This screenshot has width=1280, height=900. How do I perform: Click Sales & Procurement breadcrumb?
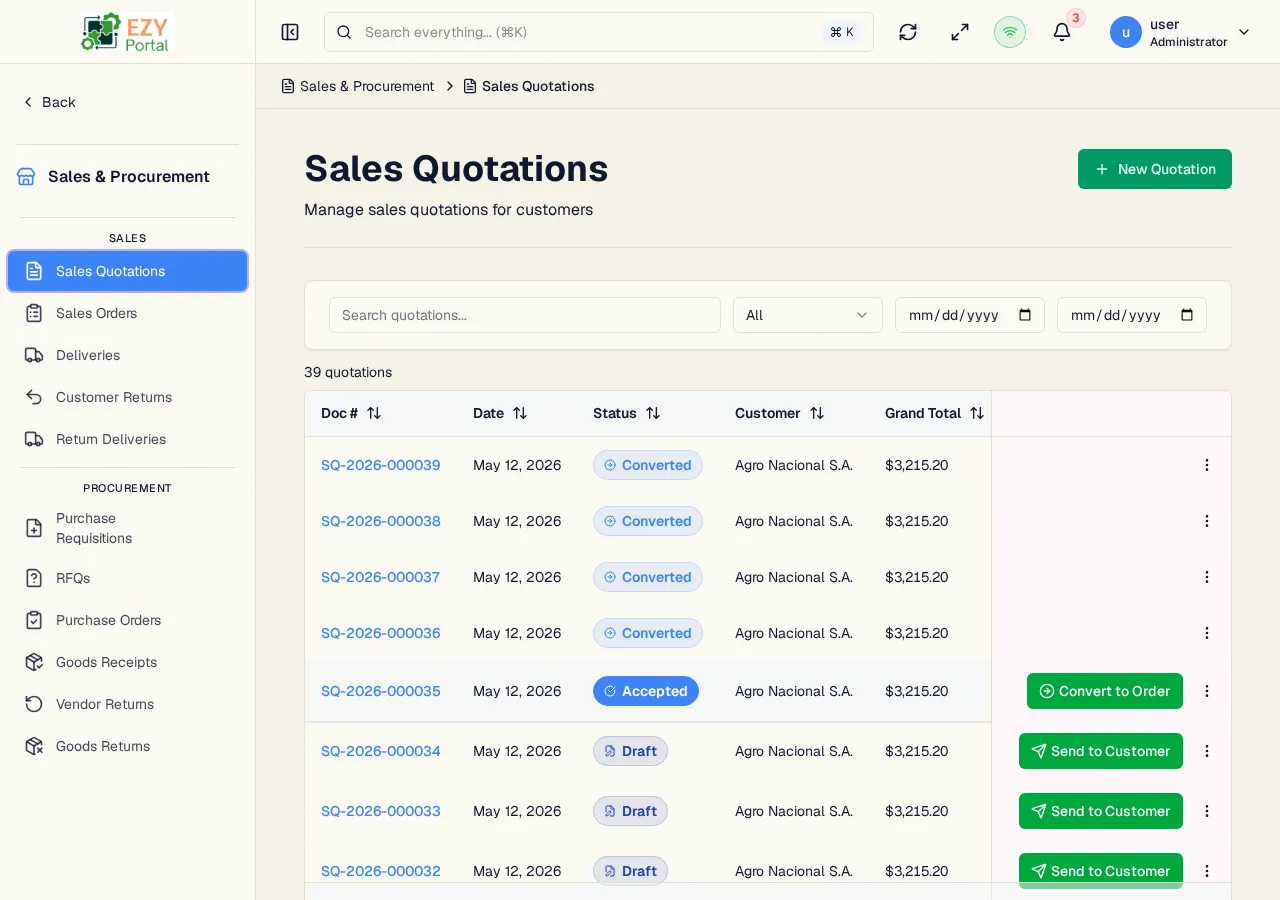[358, 86]
